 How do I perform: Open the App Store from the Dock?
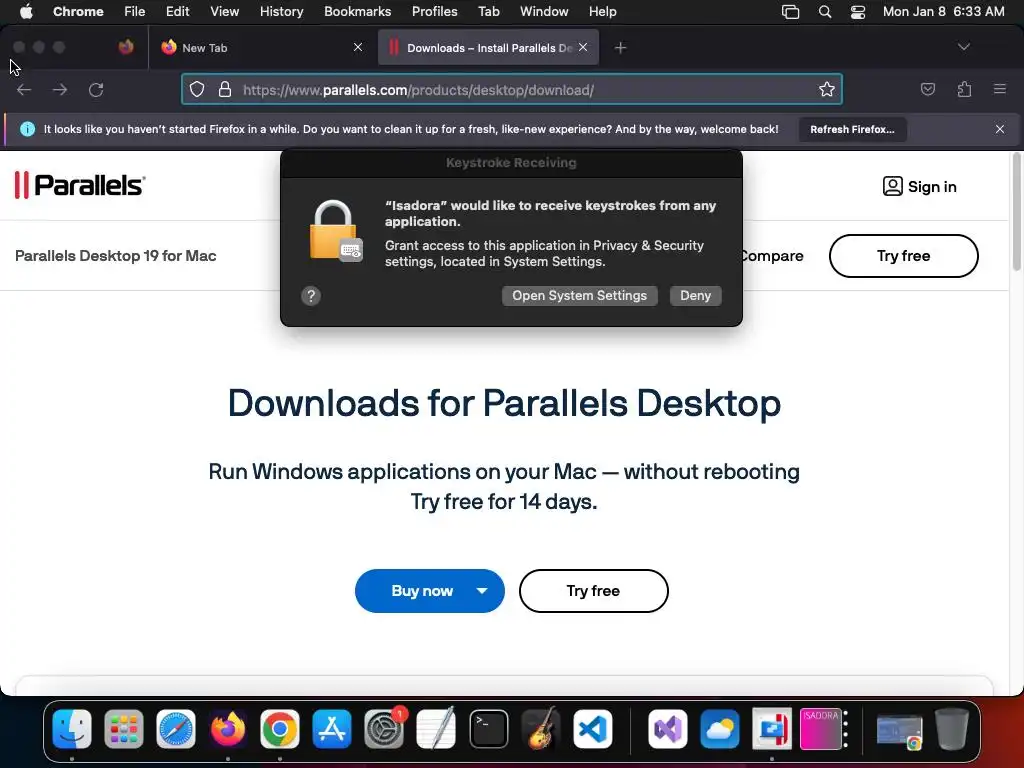(x=332, y=729)
